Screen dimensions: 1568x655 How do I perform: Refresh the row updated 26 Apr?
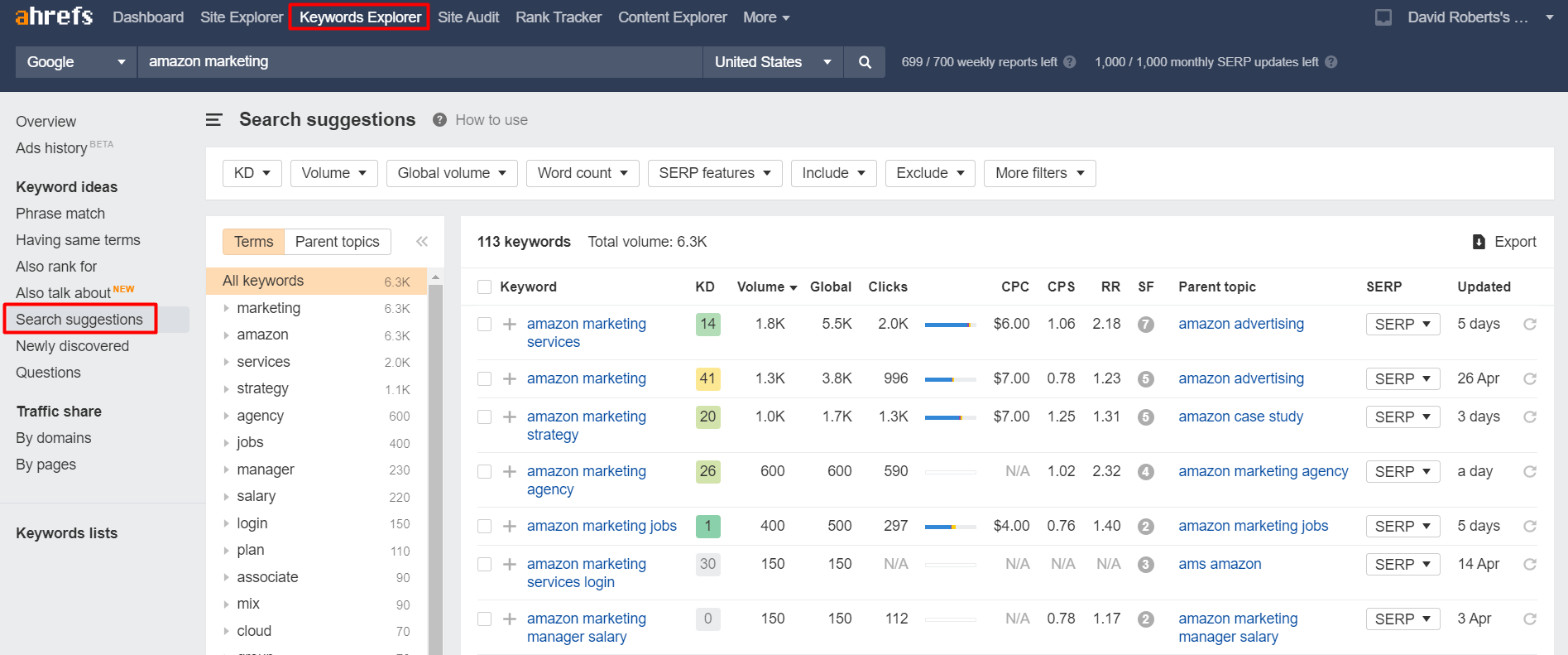pyautogui.click(x=1530, y=378)
